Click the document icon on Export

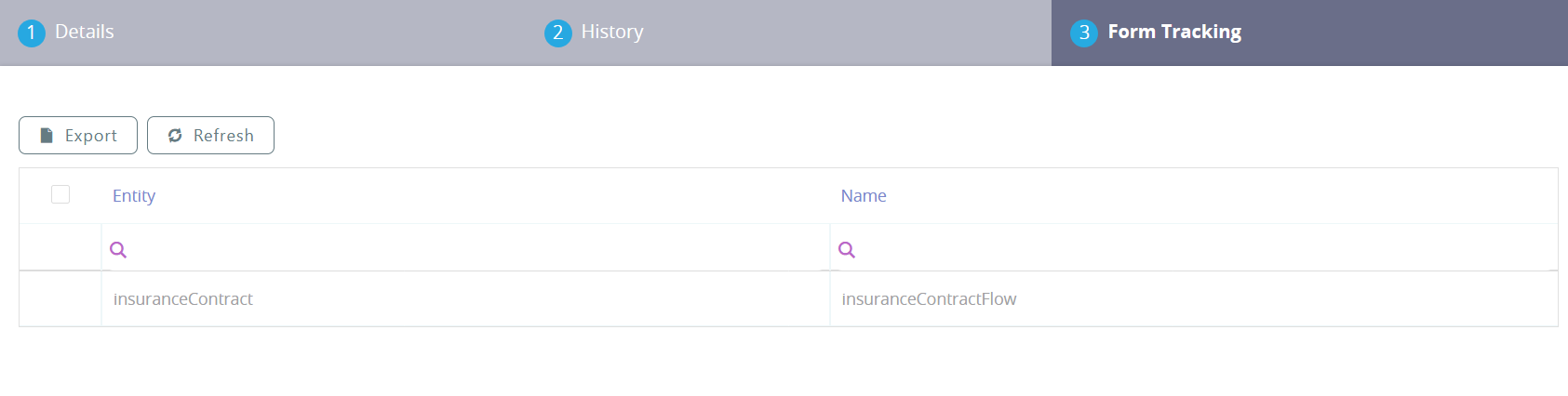coord(47,136)
